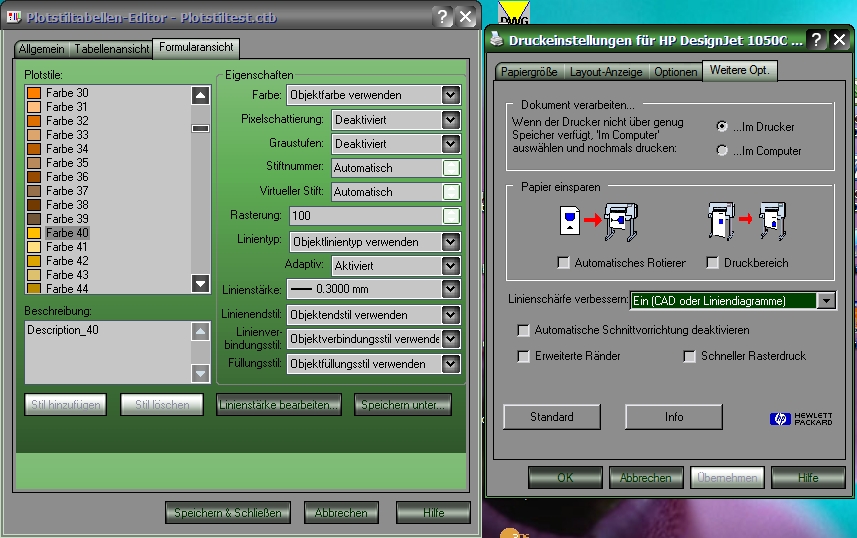Open the Linientyp dropdown
The height and width of the screenshot is (538, 857).
point(450,242)
